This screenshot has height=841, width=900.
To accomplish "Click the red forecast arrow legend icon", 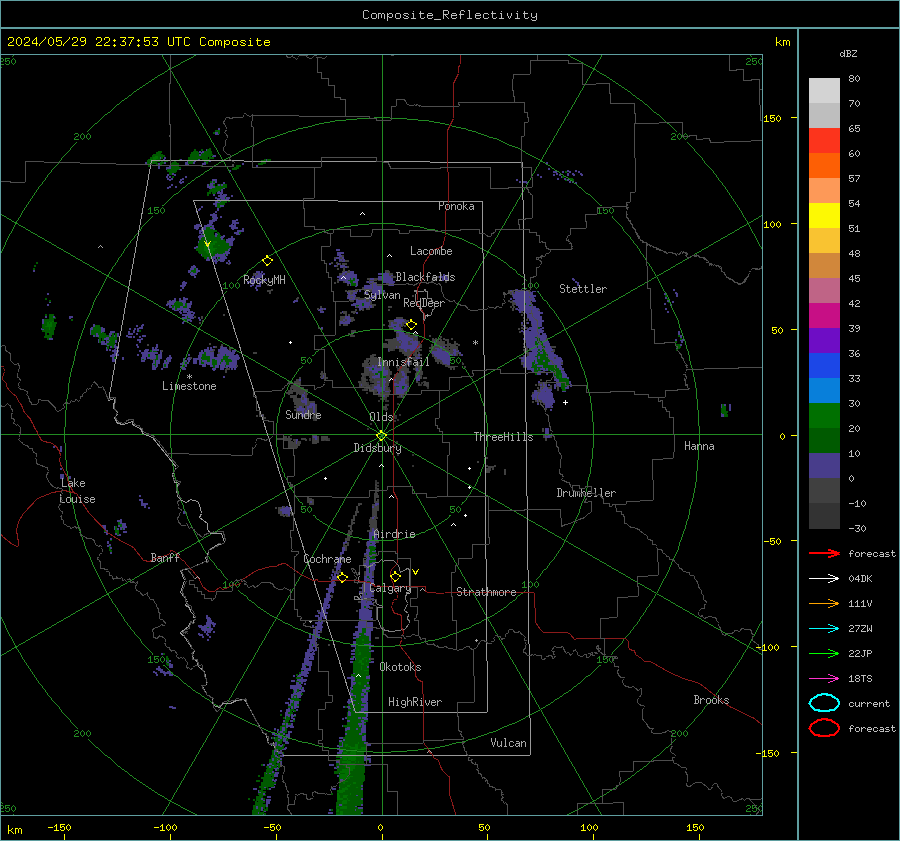I will tap(824, 553).
